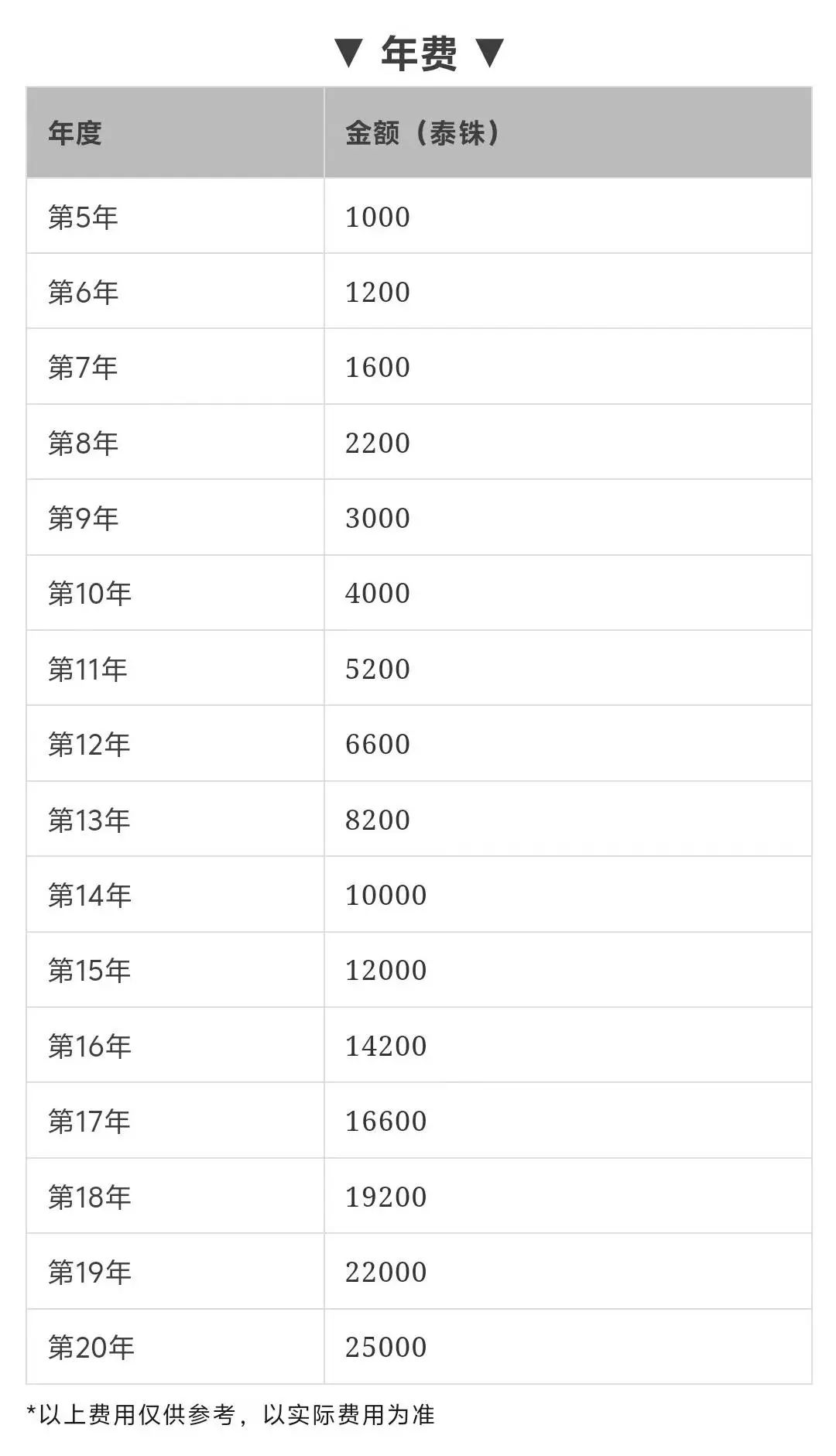Viewport: 836px width, 1456px height.
Task: Select the 第9年 row label
Action: point(83,518)
